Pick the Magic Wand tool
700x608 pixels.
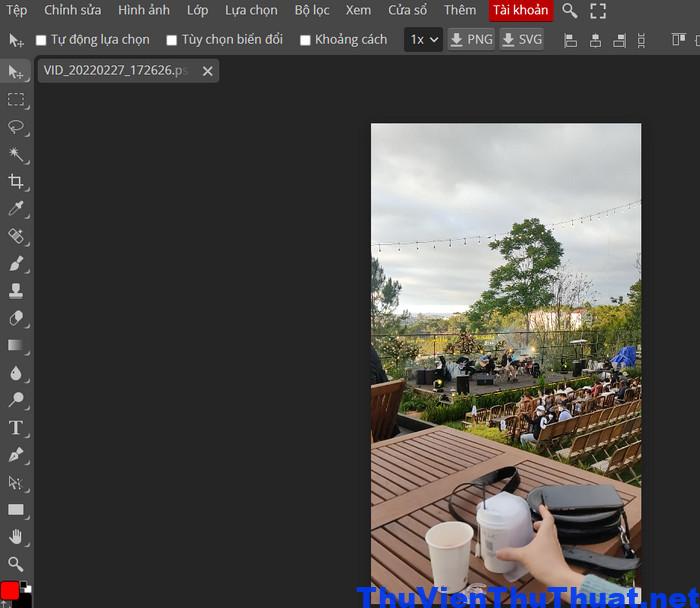coord(16,154)
